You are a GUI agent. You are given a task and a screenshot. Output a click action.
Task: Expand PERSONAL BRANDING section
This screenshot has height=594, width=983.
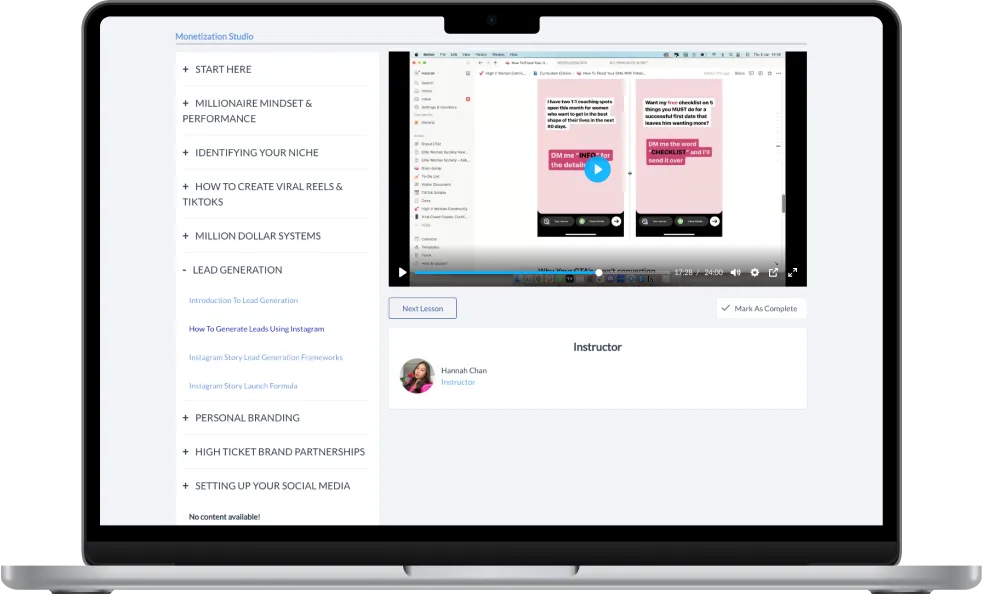point(241,418)
